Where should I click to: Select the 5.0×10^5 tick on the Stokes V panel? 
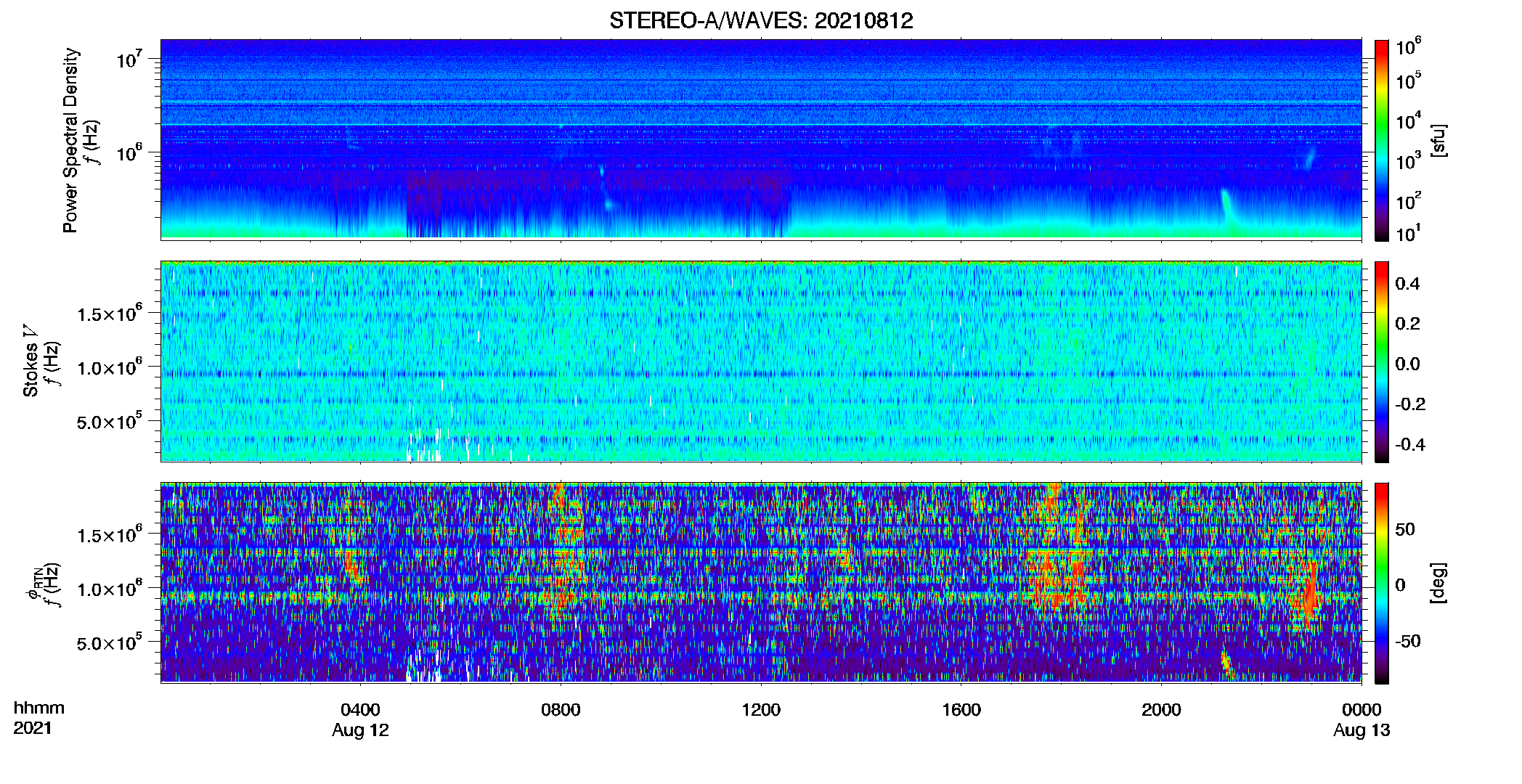click(110, 421)
